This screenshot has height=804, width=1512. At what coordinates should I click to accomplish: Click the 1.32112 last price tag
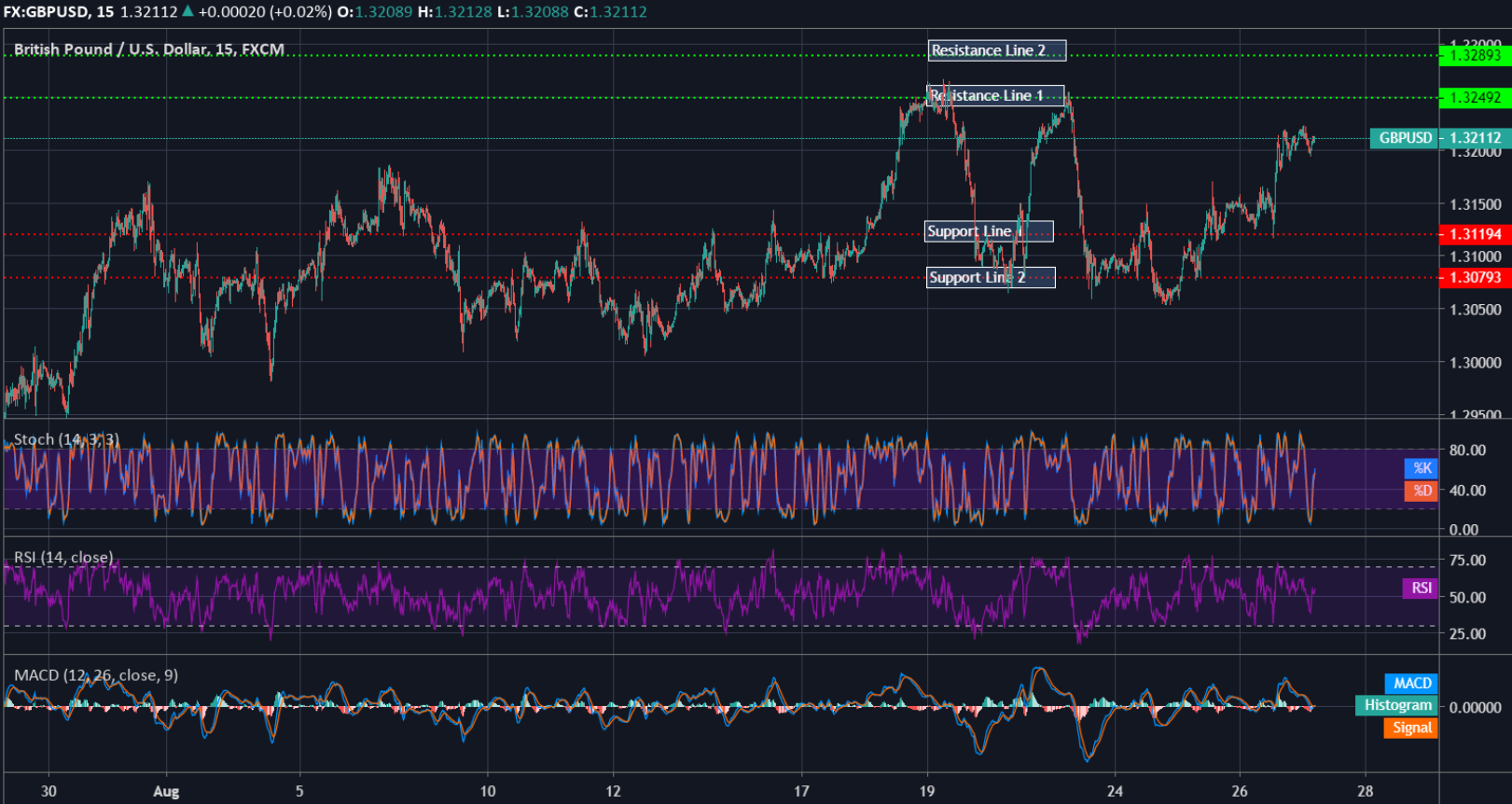[1476, 138]
